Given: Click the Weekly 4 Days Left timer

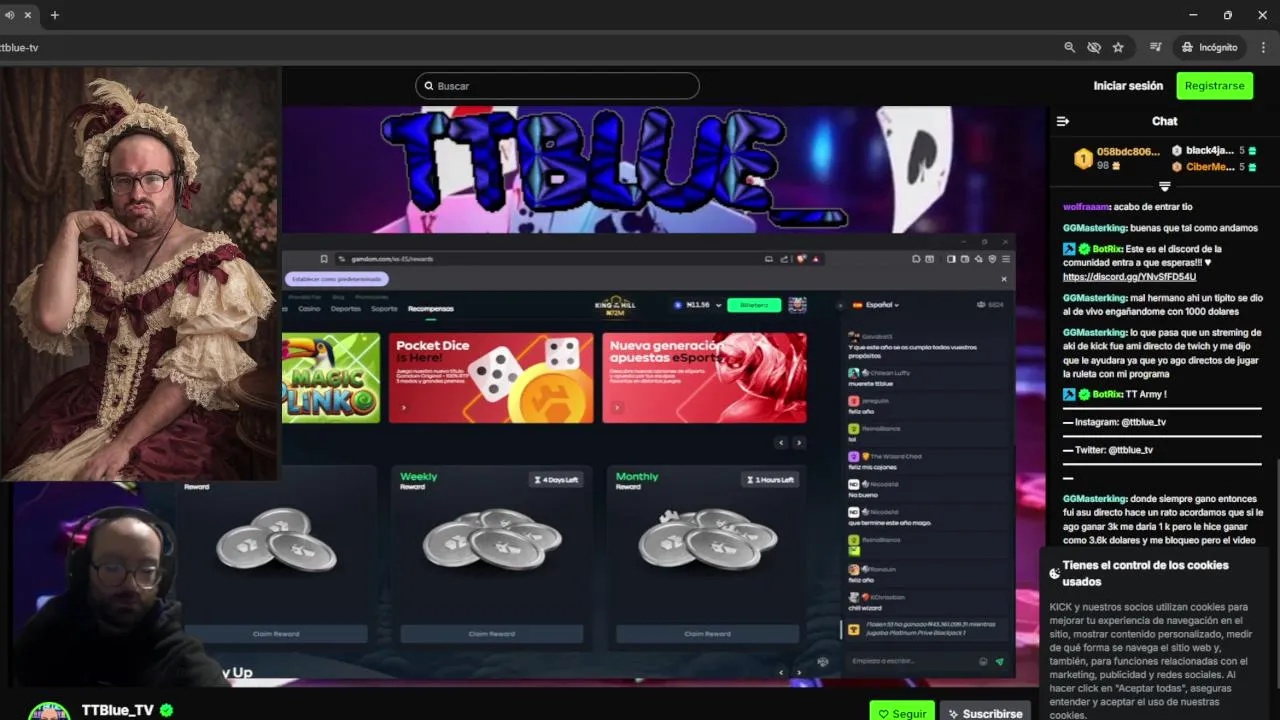Looking at the screenshot, I should 556,480.
